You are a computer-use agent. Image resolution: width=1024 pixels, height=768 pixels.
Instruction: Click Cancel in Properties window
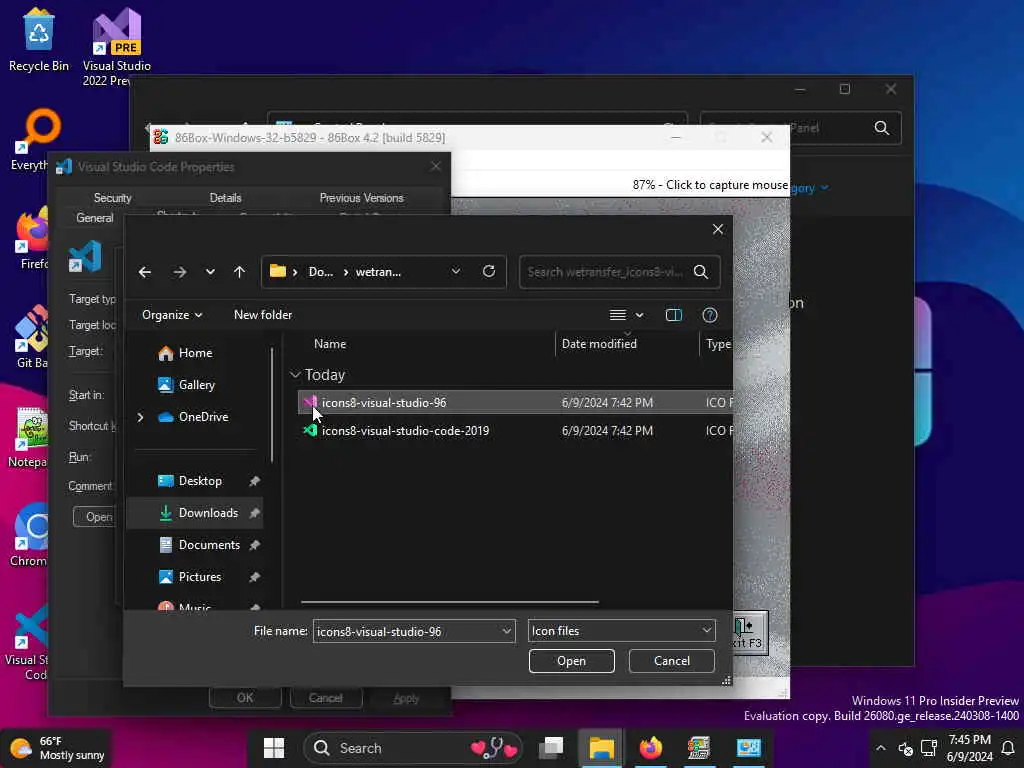325,698
